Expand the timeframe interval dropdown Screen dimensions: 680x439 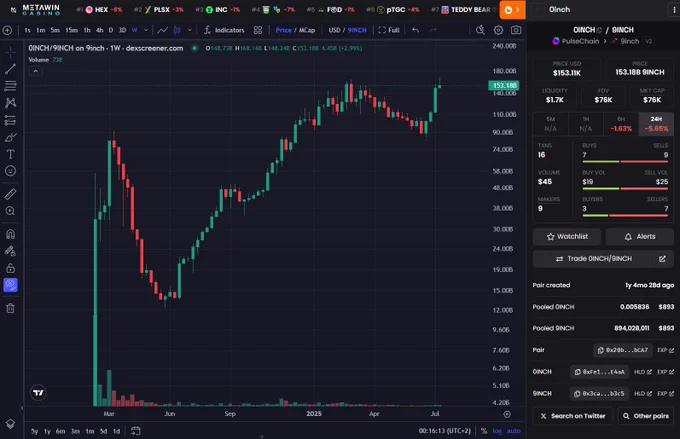point(146,30)
